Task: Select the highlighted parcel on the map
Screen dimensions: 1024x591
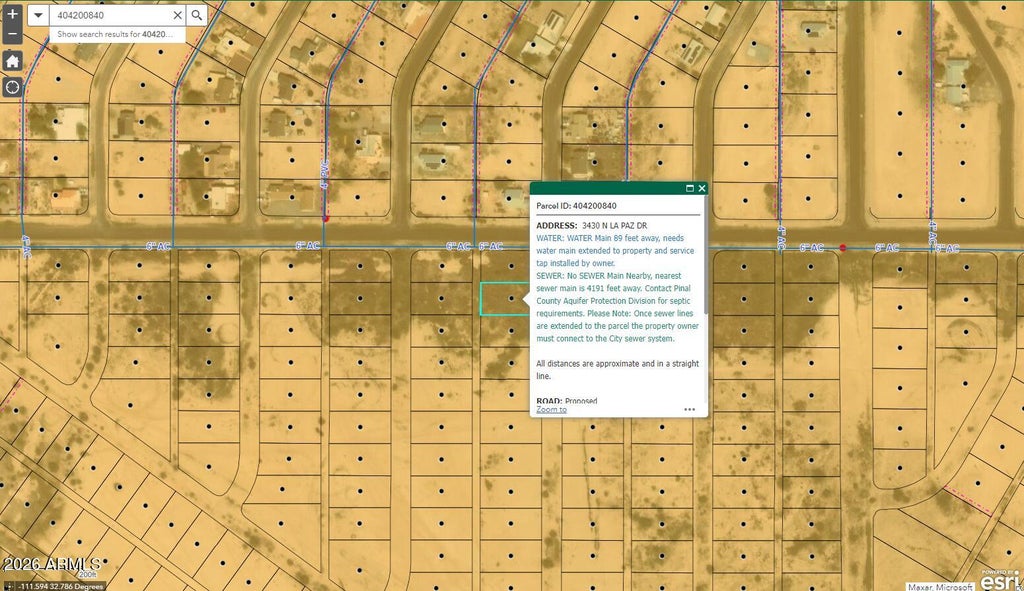Action: (504, 299)
